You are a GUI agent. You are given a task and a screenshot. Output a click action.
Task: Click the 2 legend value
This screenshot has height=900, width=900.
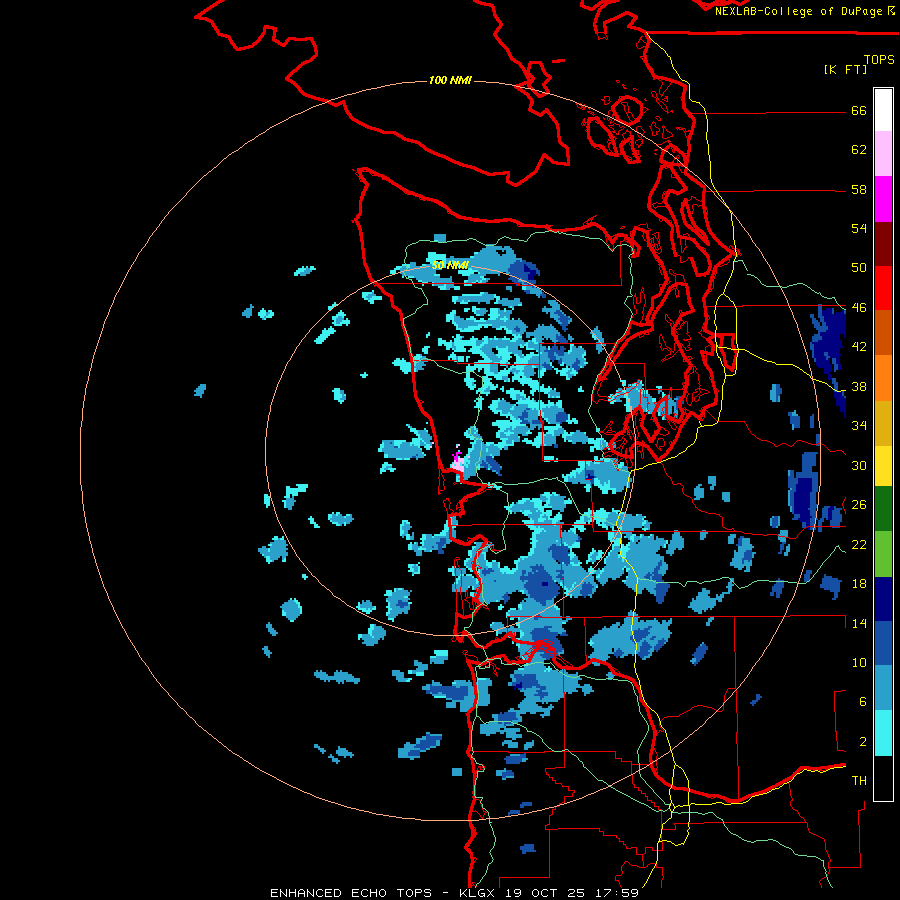pyautogui.click(x=863, y=742)
